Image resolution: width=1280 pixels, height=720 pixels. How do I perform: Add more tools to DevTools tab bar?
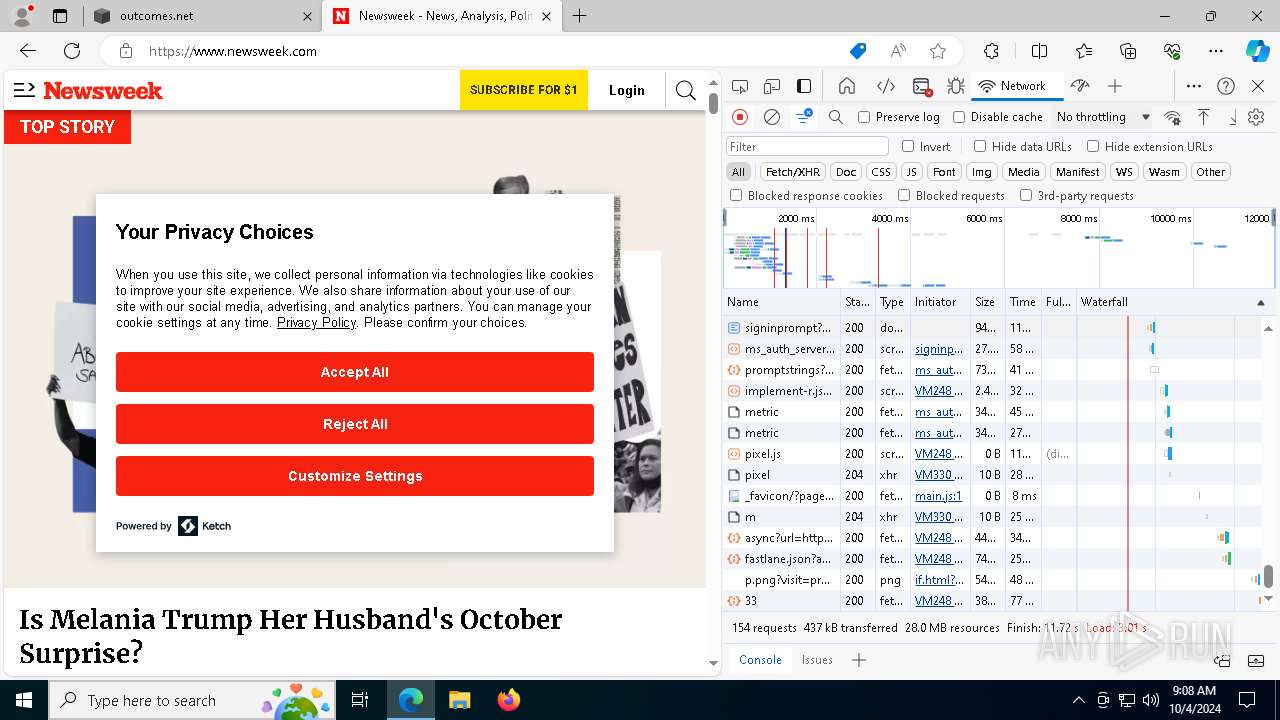point(1115,86)
